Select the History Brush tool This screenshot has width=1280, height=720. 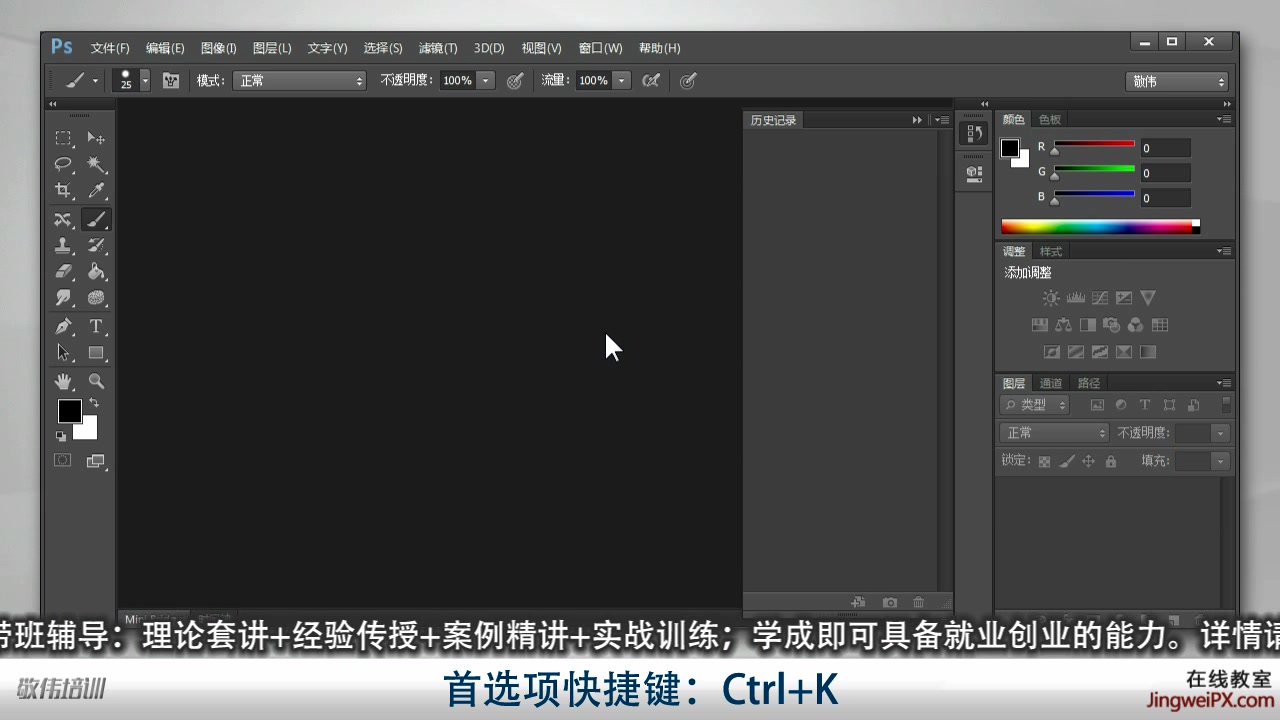click(x=96, y=245)
